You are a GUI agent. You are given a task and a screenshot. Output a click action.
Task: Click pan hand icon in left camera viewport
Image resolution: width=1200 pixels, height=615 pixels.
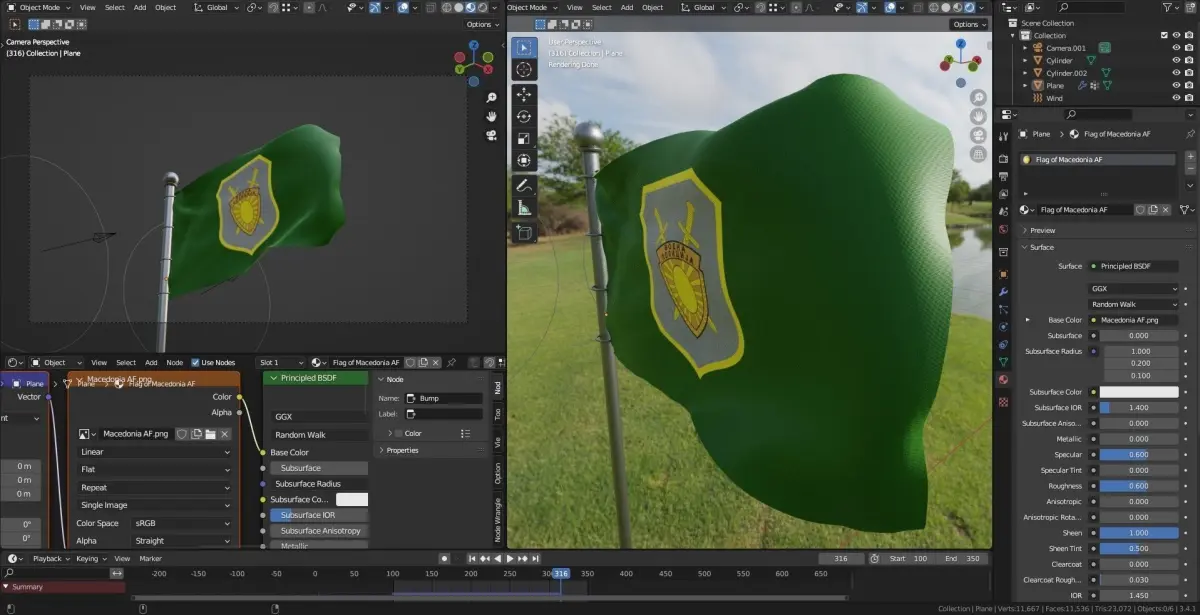pyautogui.click(x=491, y=116)
